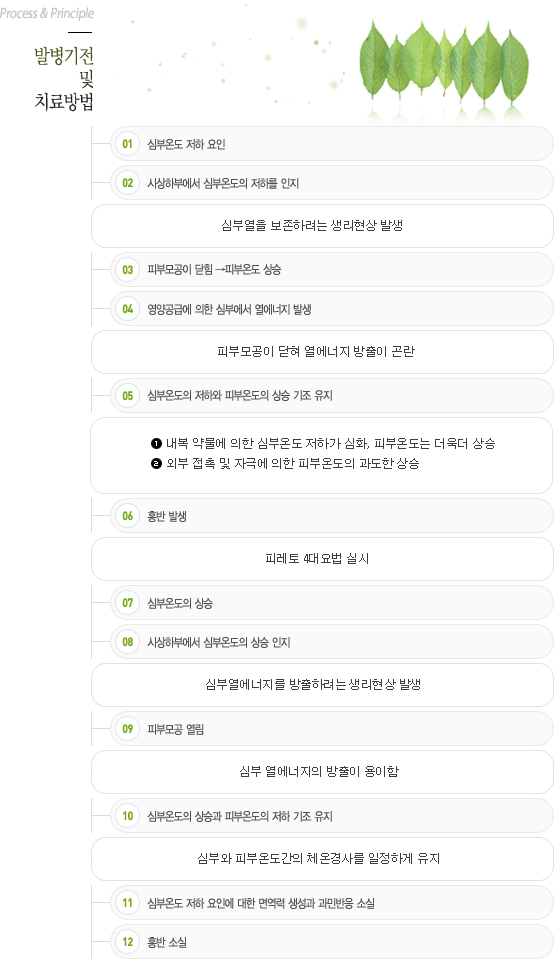Viewport: 555px width, 972px height.
Task: Click the Process & Principle header text
Action: click(x=47, y=13)
